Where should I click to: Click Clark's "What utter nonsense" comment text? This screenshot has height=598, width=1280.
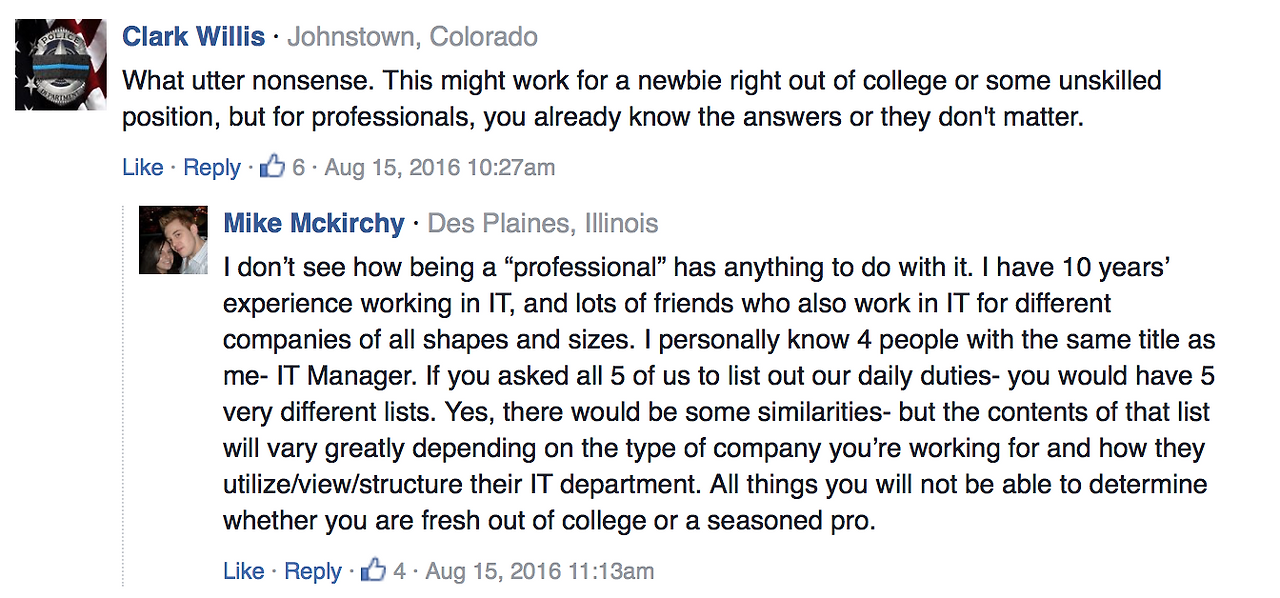[x=641, y=99]
